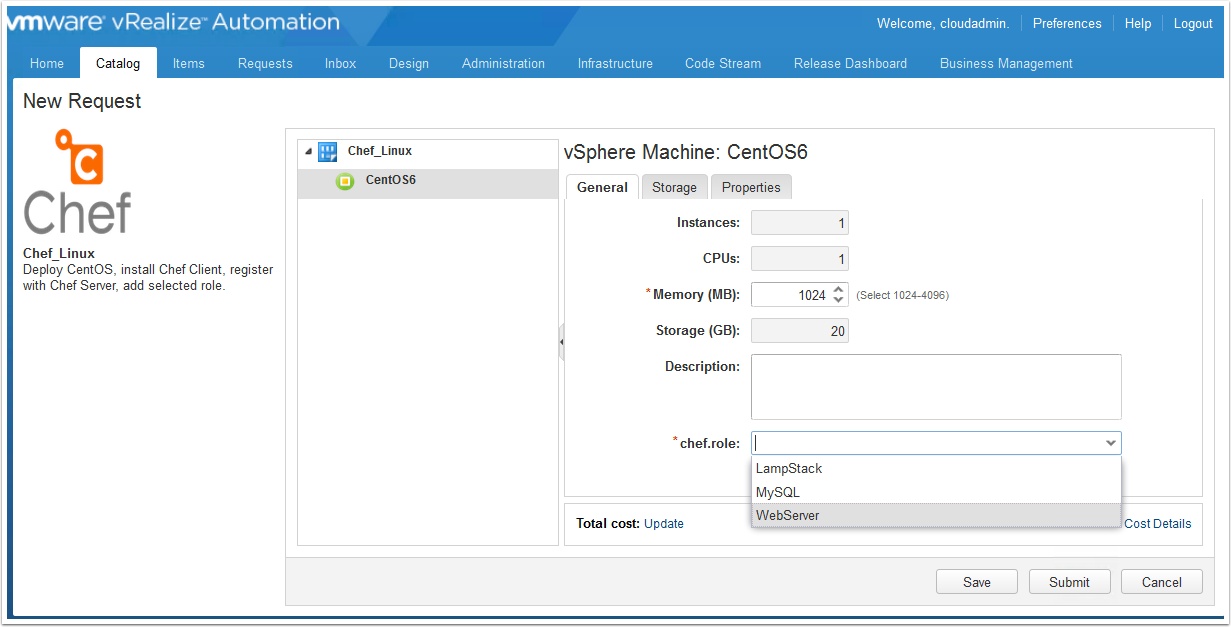
Task: Choose LampStack from the chef.role list
Action: click(x=936, y=468)
